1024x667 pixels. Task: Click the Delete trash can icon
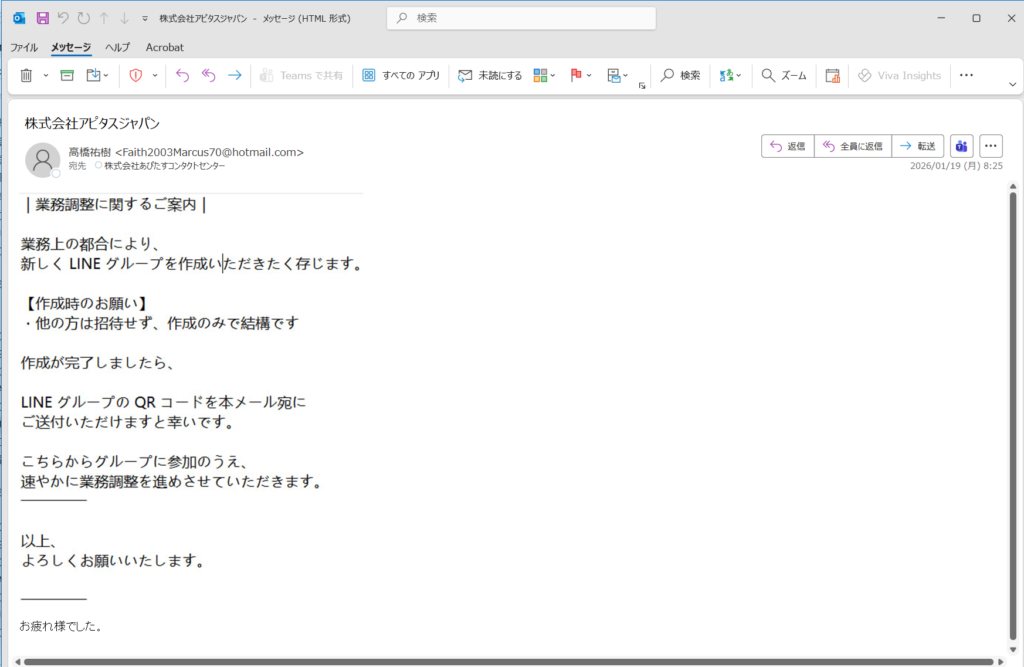[x=26, y=75]
